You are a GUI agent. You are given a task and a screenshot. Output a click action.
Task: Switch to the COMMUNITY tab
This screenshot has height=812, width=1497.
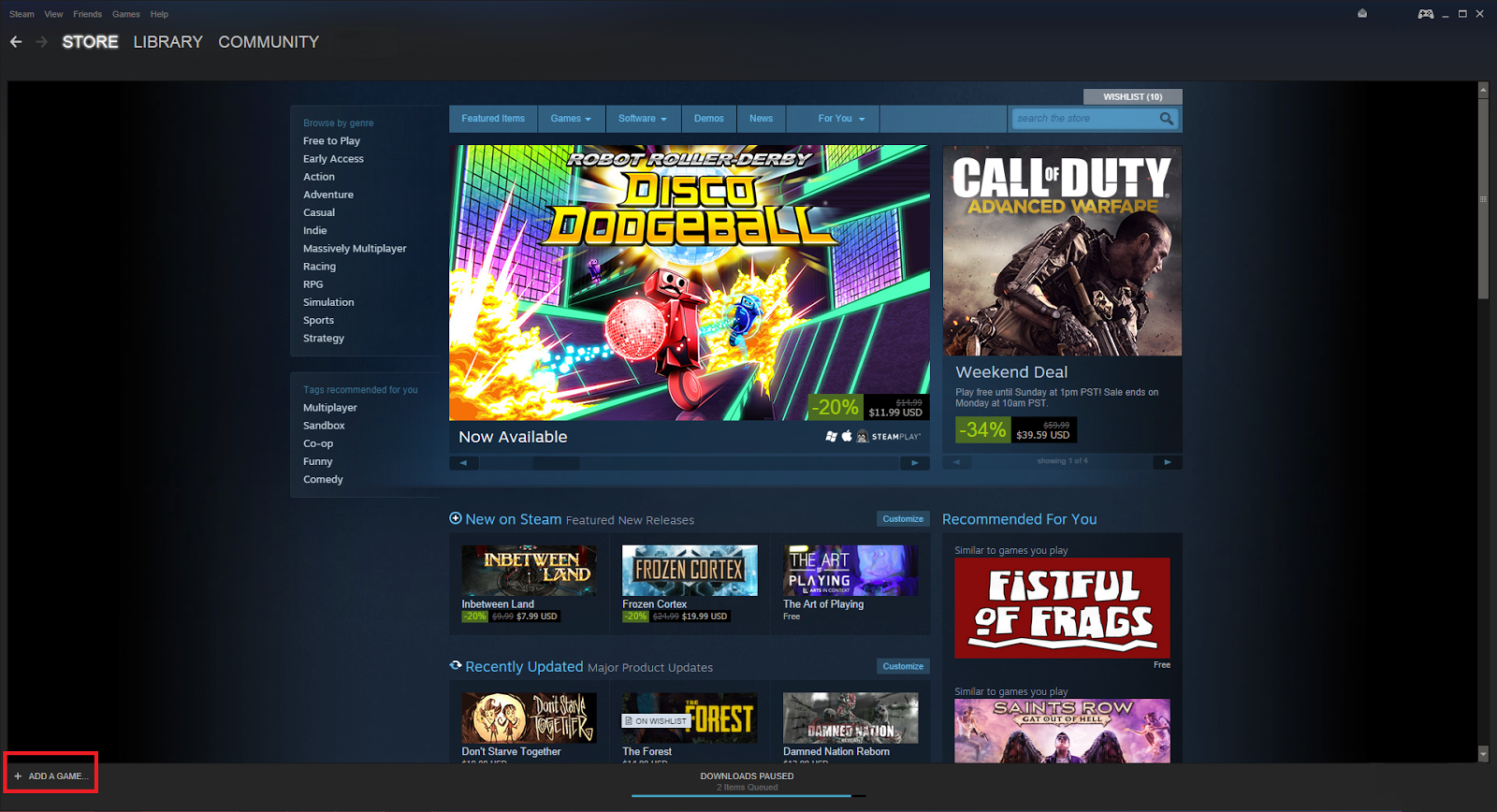tap(269, 42)
